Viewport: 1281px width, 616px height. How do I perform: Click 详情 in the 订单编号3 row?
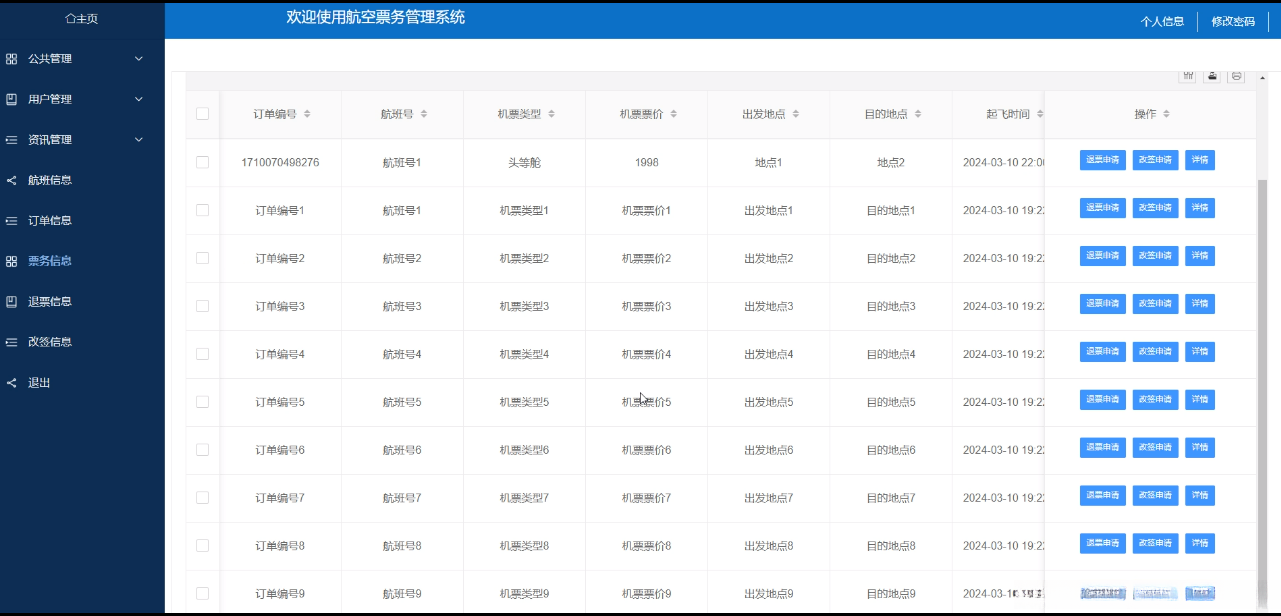1200,304
